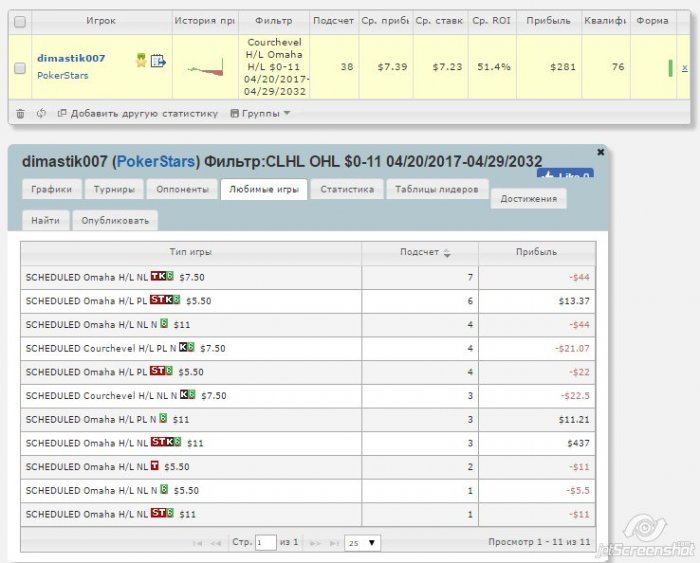Tick the select-all checkbox in table header

tap(20, 21)
